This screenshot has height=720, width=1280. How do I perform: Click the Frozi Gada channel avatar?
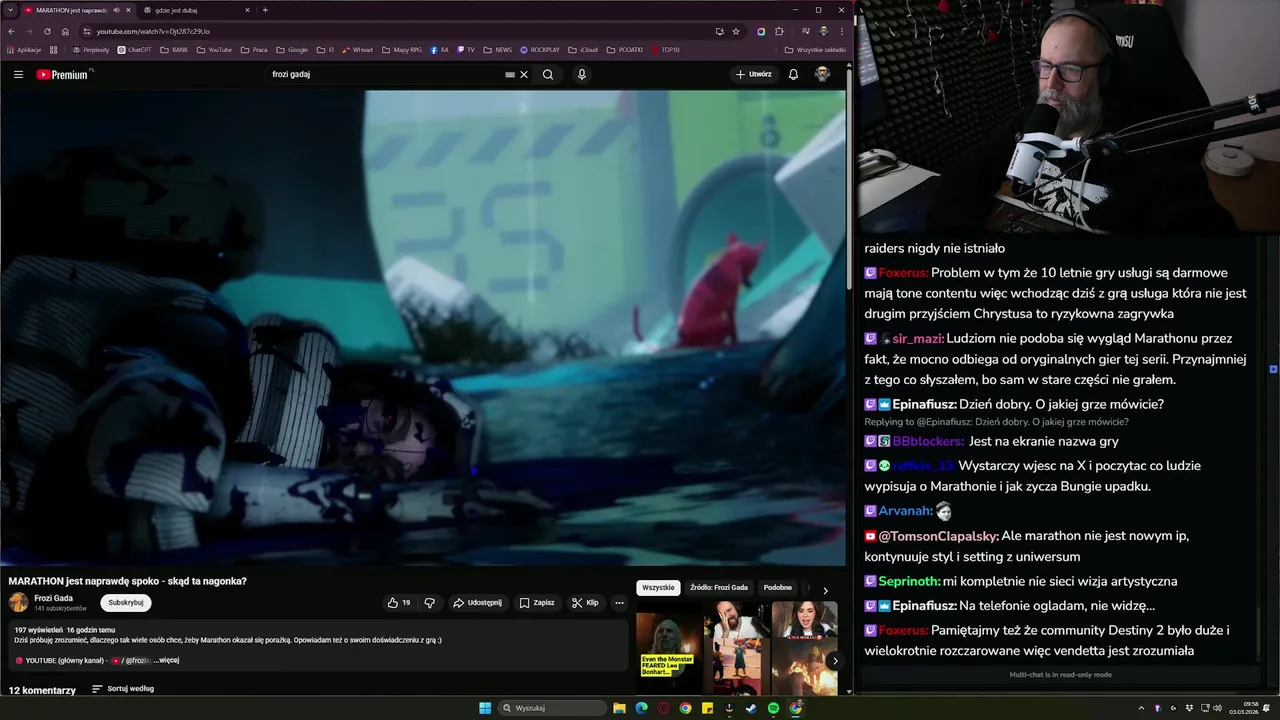19,603
